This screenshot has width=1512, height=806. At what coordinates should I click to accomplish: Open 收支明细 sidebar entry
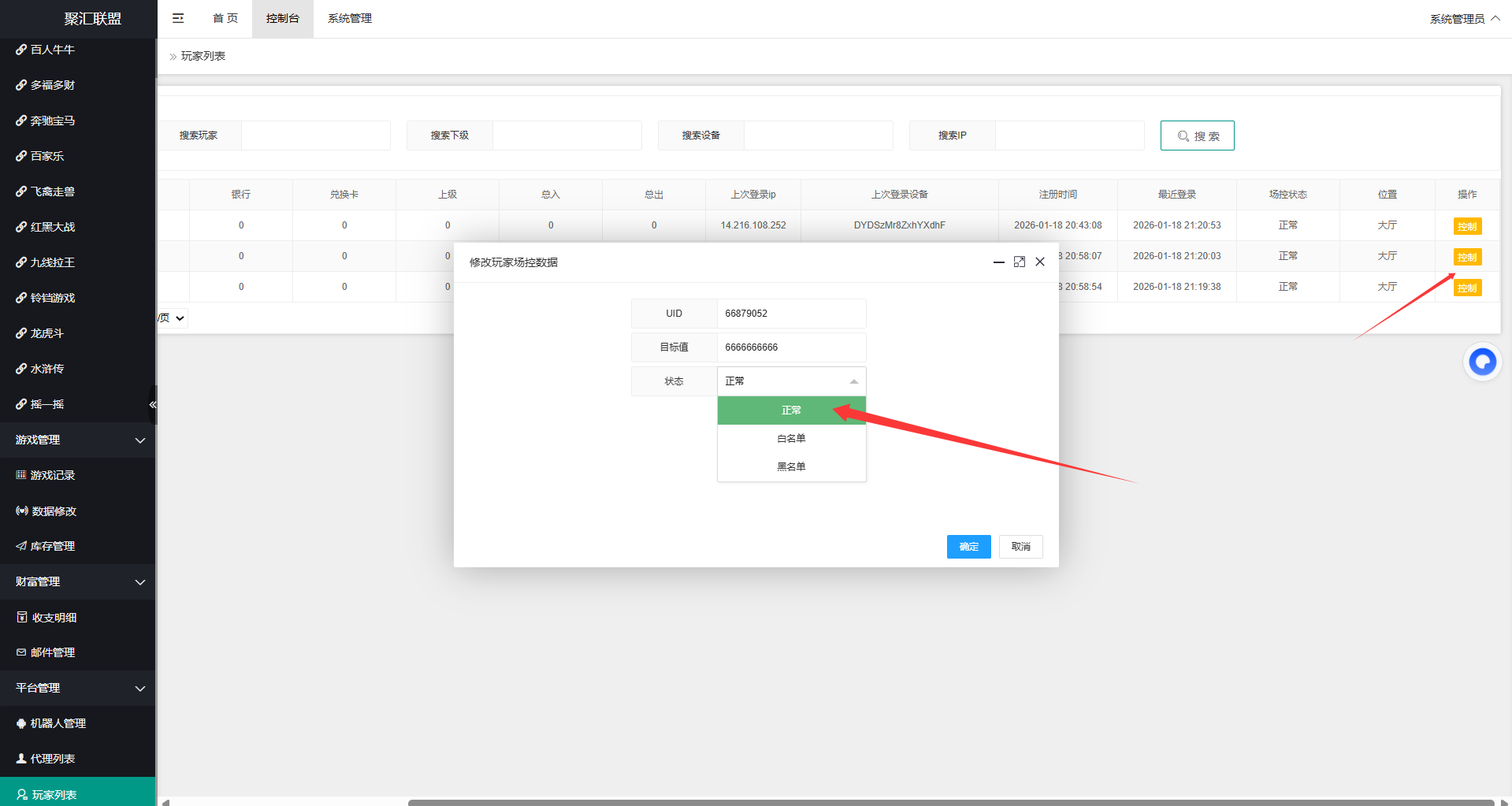(x=54, y=617)
